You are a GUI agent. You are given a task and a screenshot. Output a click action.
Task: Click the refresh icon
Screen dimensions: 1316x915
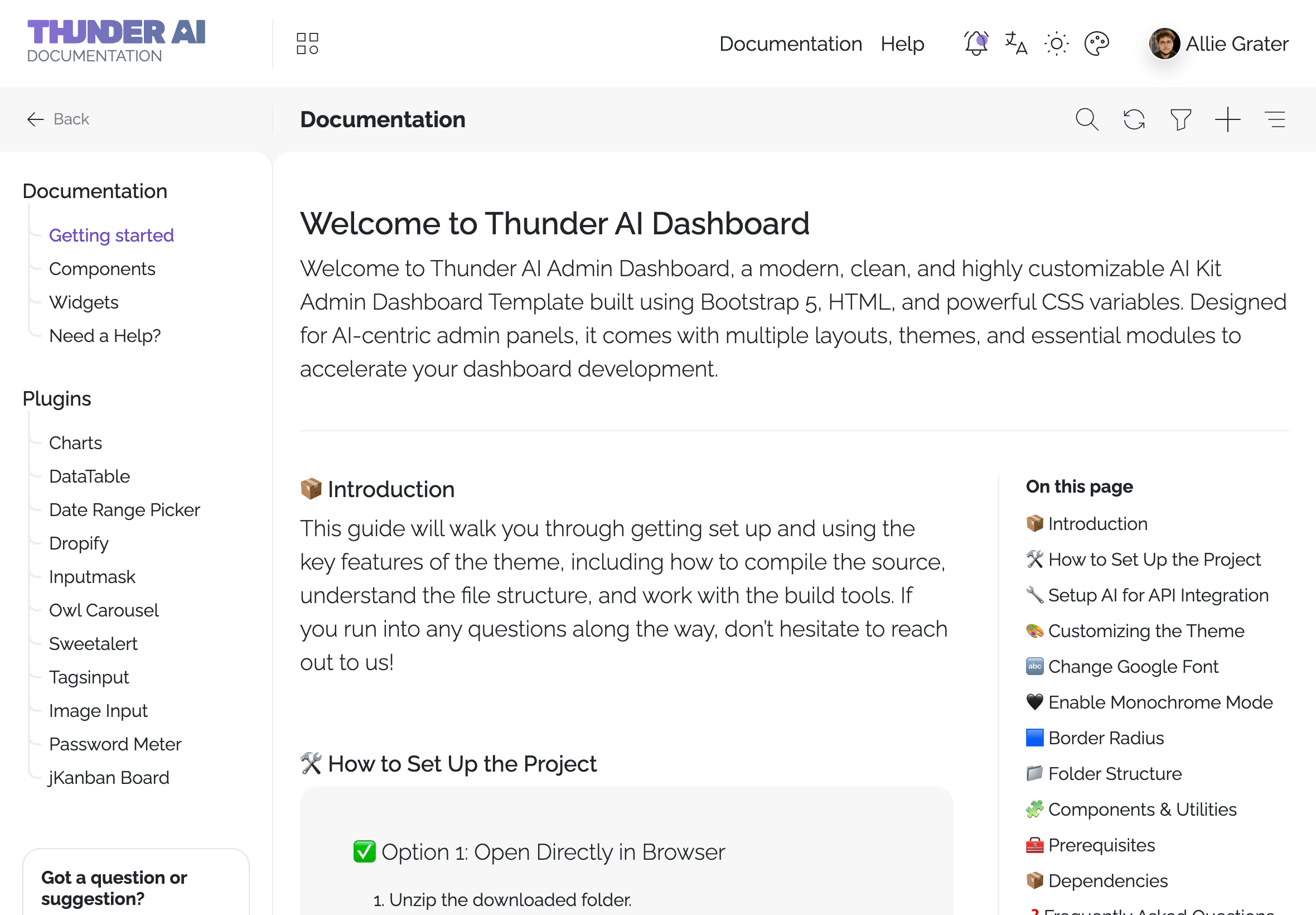click(x=1133, y=119)
